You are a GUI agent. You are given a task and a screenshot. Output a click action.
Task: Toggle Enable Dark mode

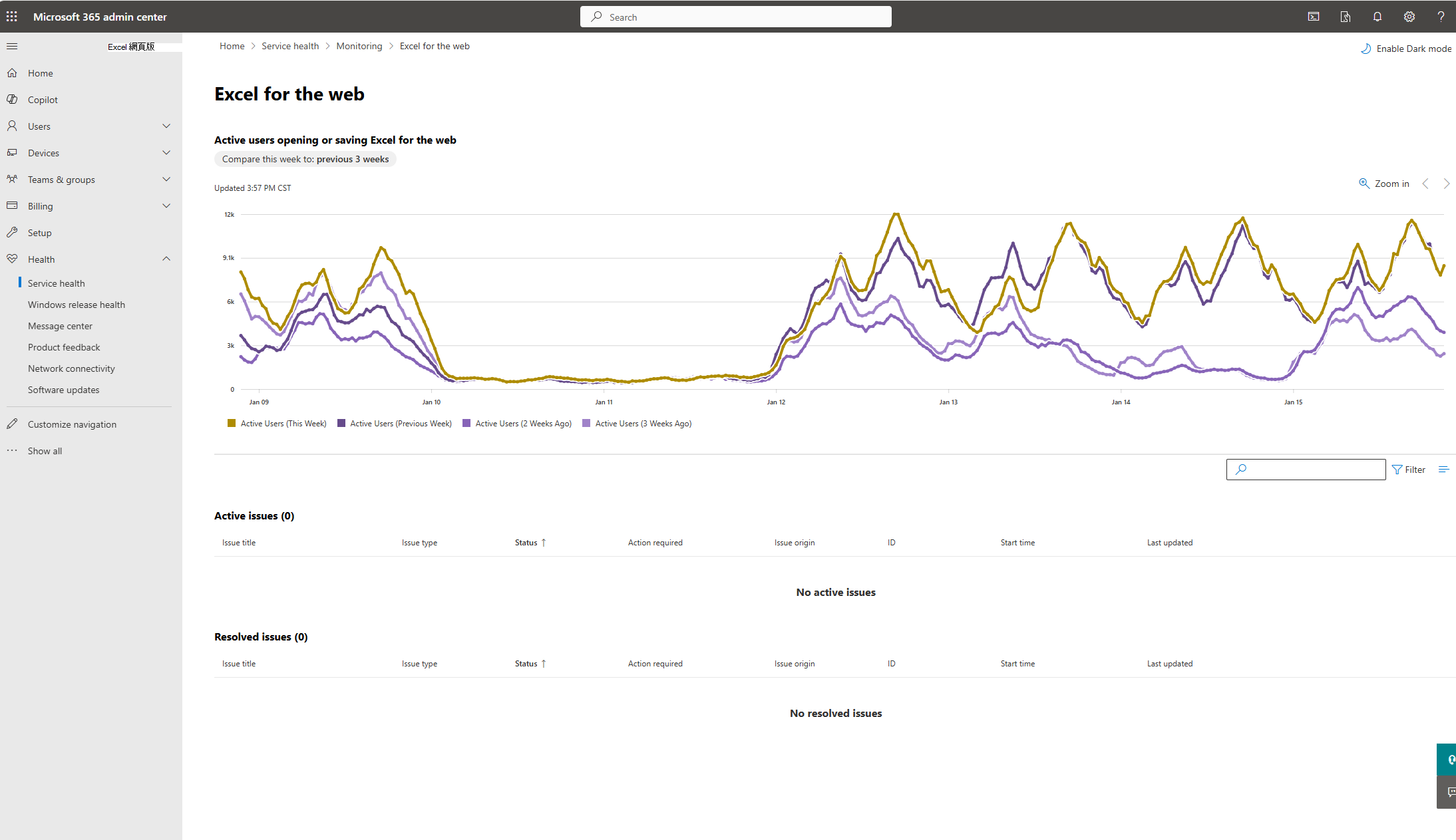(x=1405, y=49)
